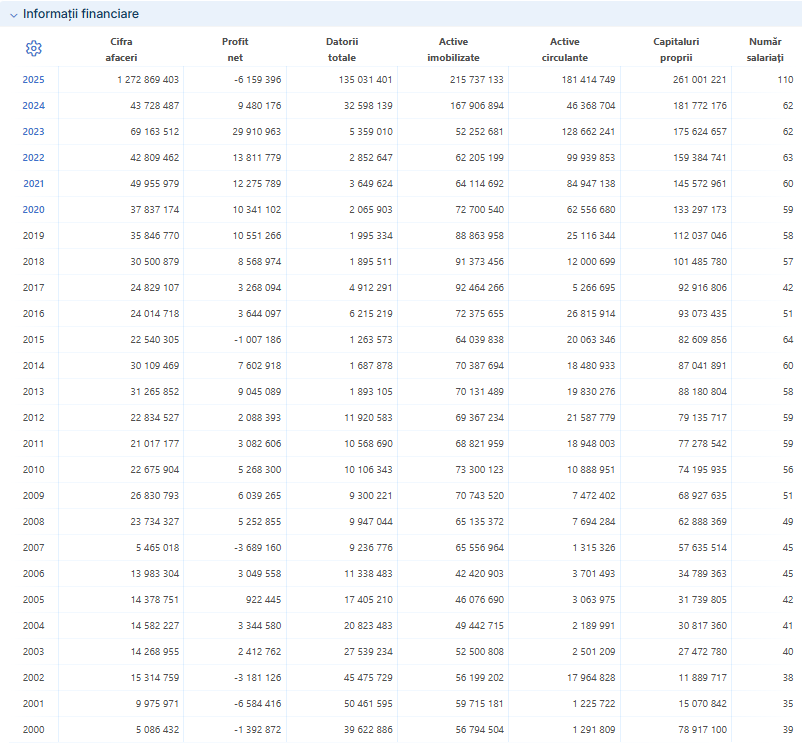Select the 2018 turnover value 30 500 879
This screenshot has width=802, height=745.
click(154, 262)
